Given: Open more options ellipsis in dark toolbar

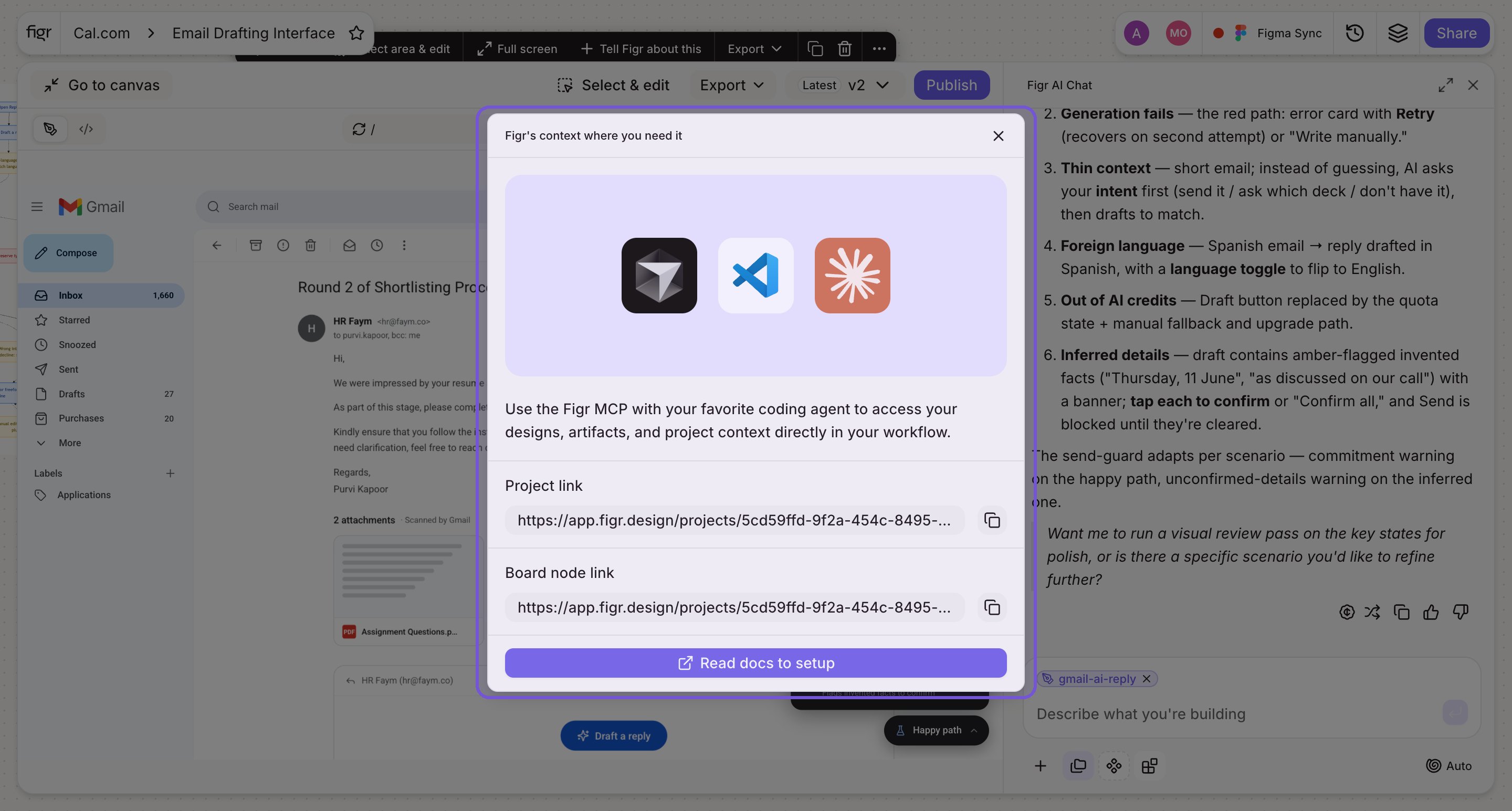Looking at the screenshot, I should coord(879,49).
